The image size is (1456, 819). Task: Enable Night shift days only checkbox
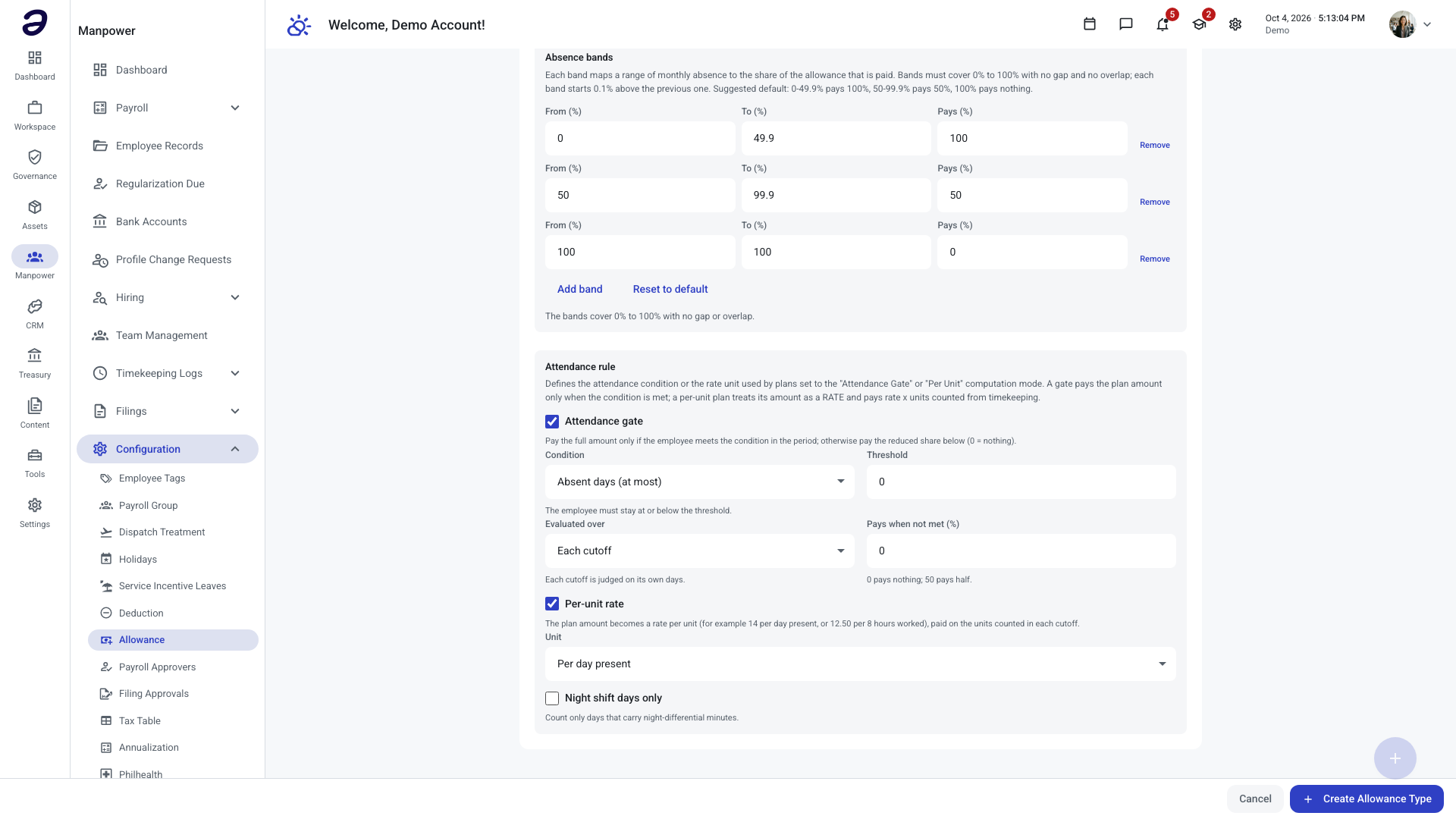point(552,698)
